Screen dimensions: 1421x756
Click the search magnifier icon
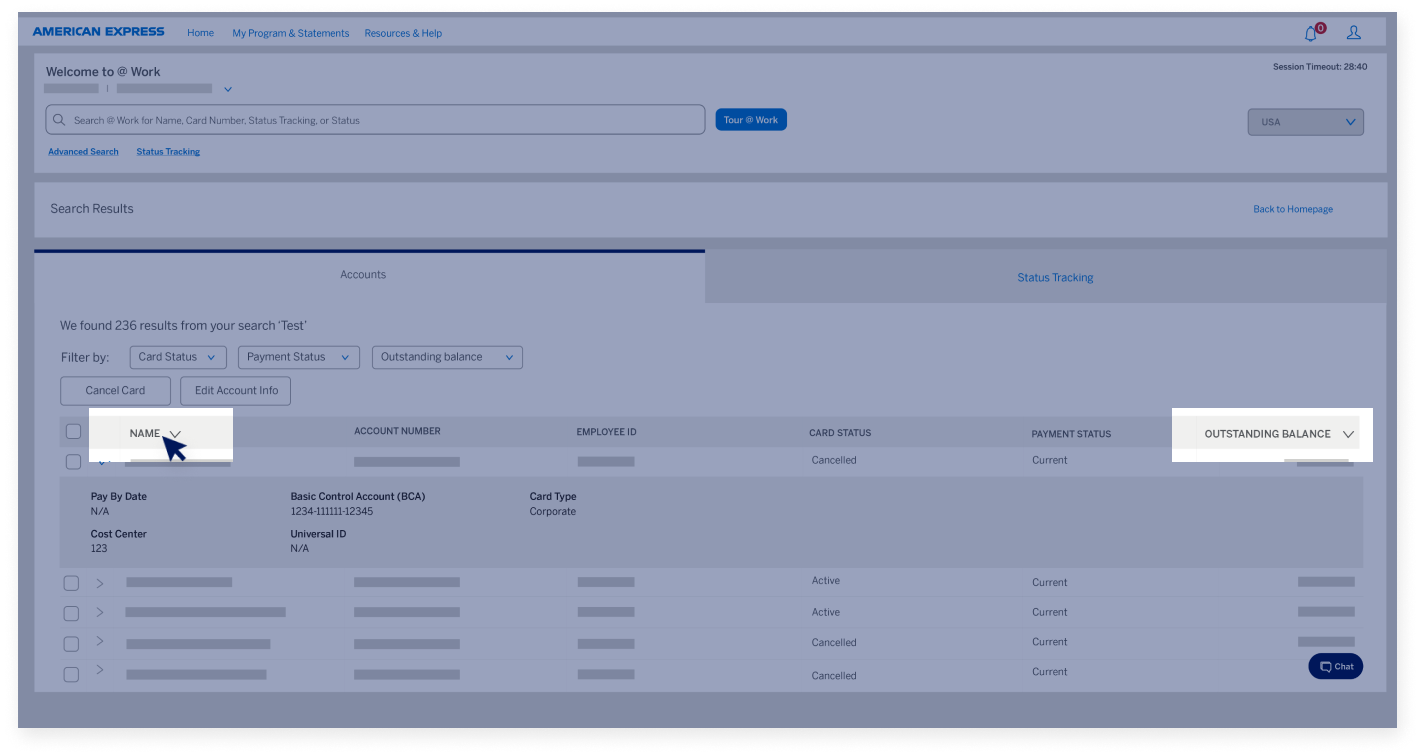coord(60,120)
